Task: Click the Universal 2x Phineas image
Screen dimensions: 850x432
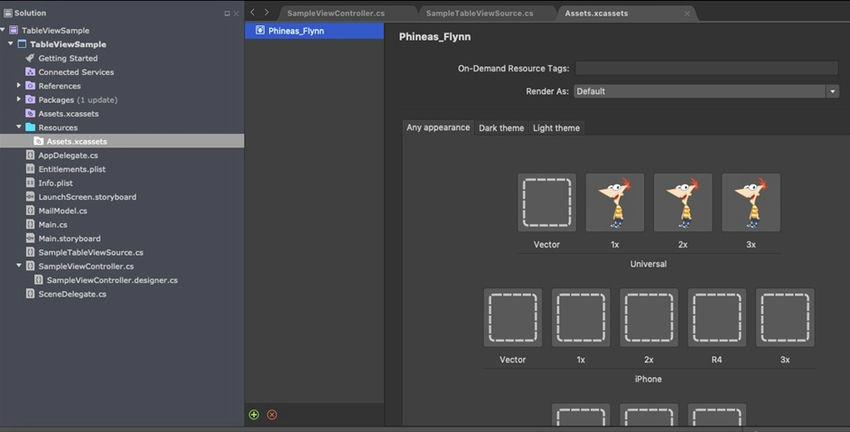Action: [x=683, y=203]
